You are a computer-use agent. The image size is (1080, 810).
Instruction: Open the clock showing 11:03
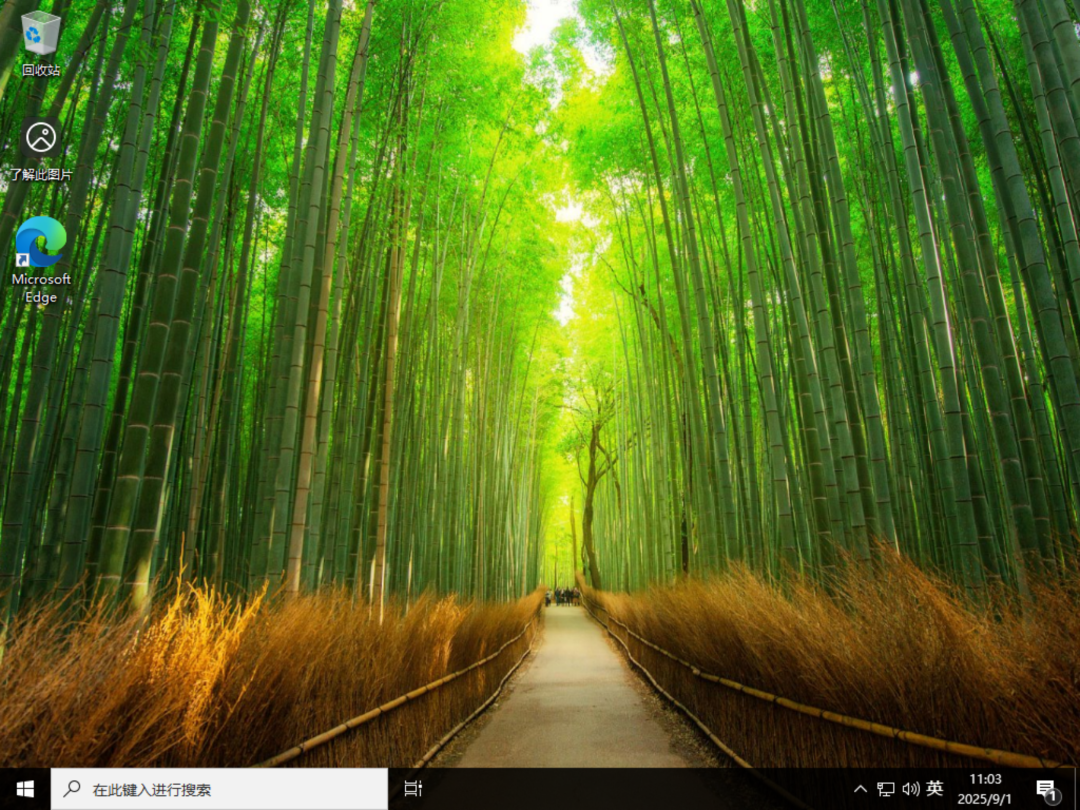(x=984, y=789)
